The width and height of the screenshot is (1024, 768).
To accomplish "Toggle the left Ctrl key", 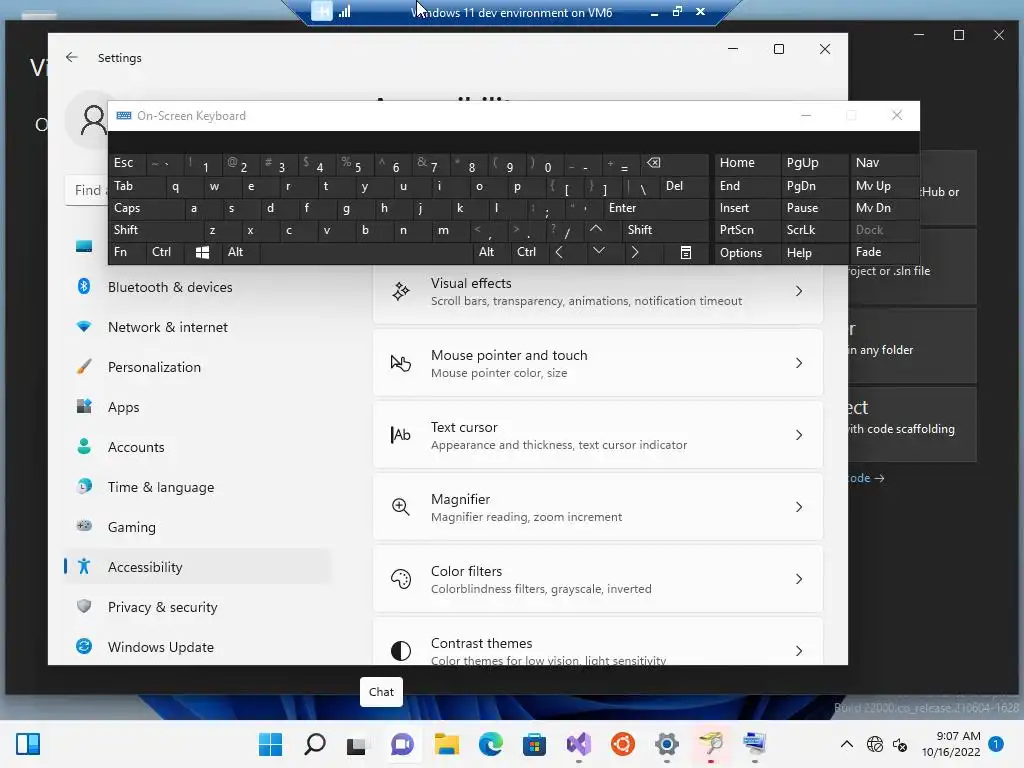I will click(x=166, y=252).
